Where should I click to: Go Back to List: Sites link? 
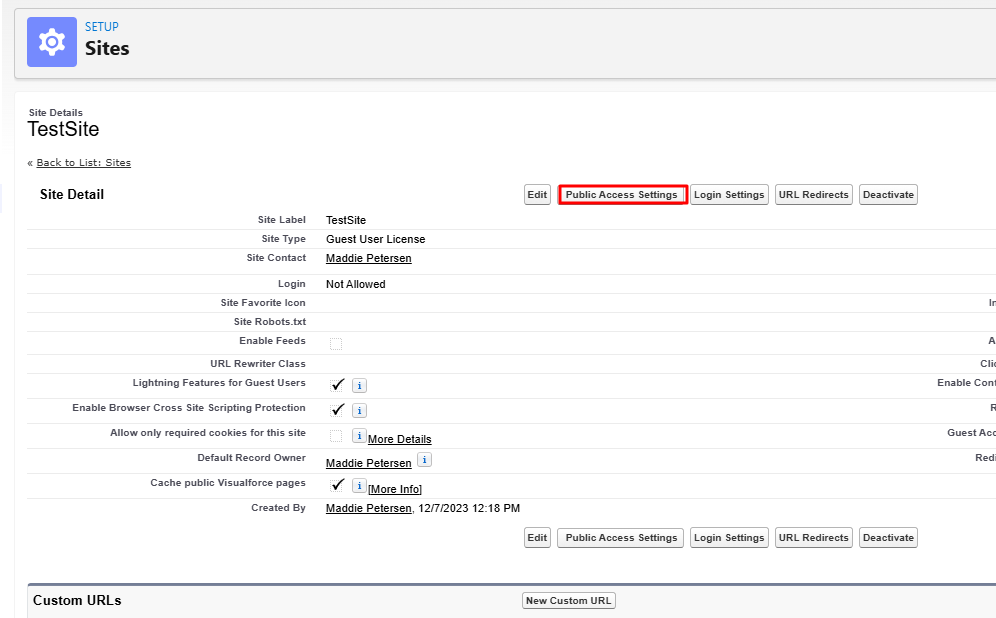(84, 163)
